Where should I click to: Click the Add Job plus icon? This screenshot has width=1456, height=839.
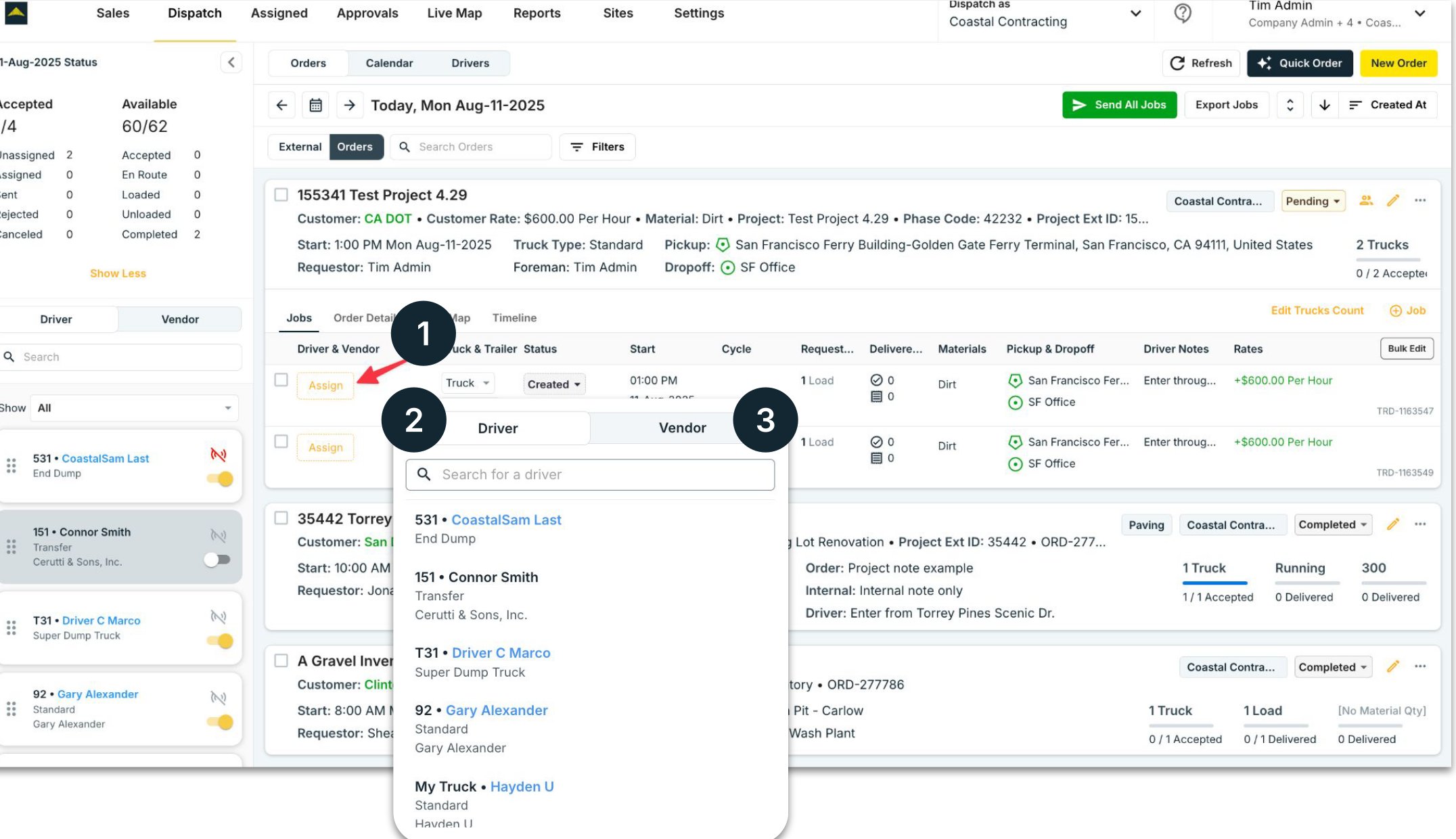(x=1395, y=311)
